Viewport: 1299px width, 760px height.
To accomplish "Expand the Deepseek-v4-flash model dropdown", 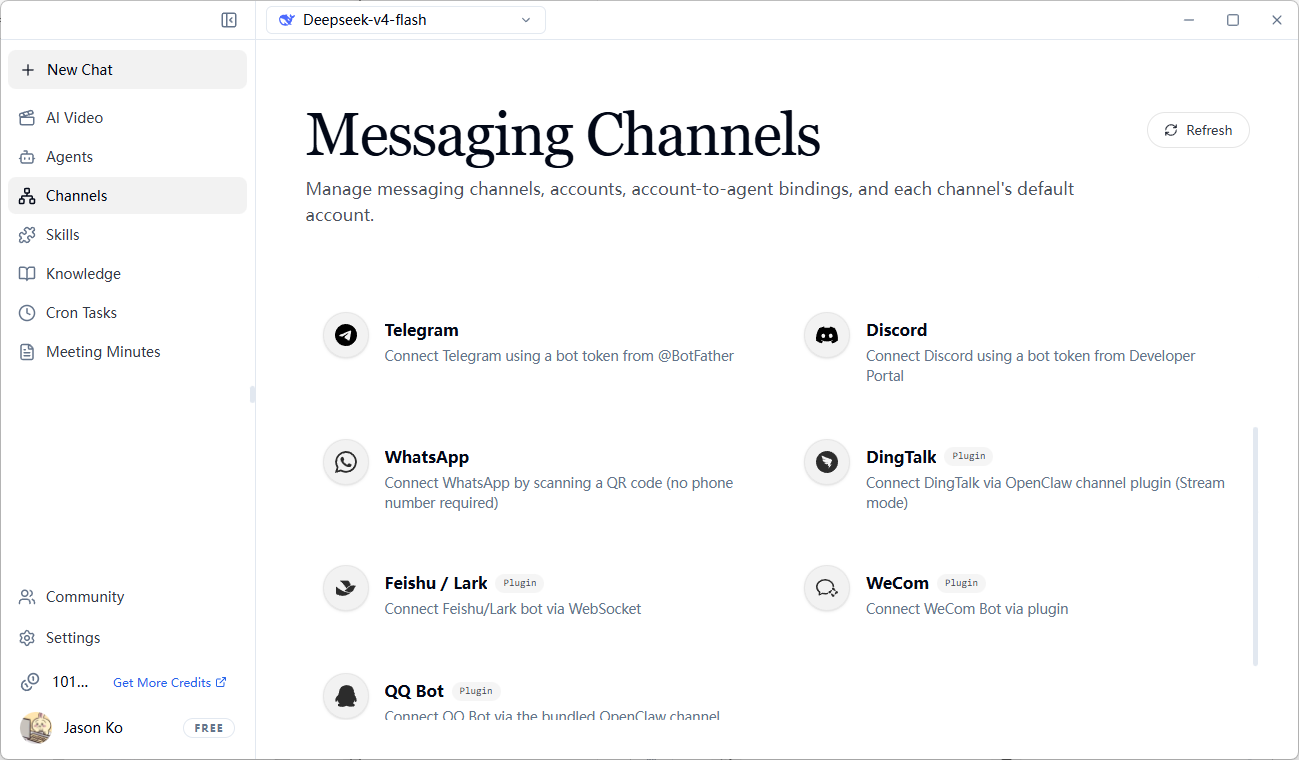I will coord(406,20).
